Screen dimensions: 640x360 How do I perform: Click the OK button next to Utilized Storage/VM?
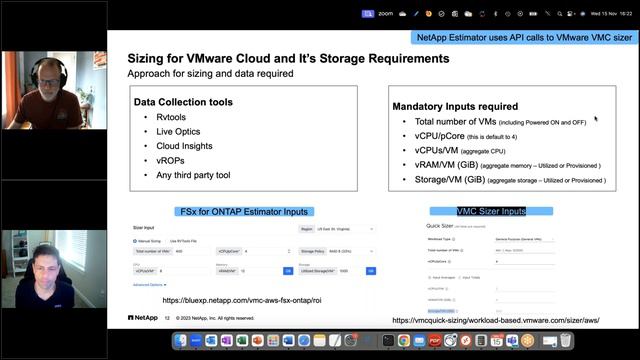click(371, 271)
